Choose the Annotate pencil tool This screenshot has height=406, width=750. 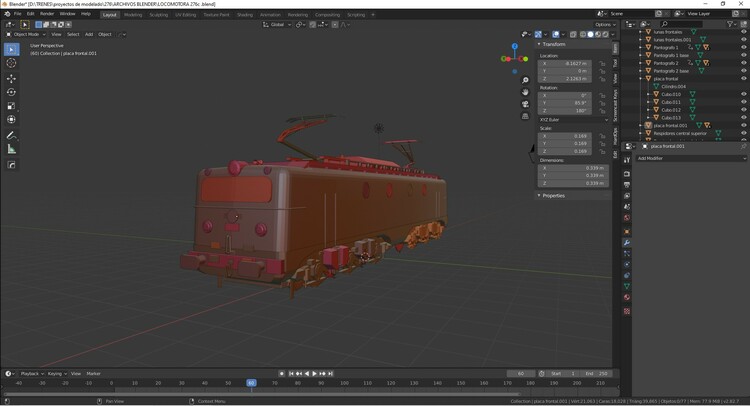pyautogui.click(x=12, y=135)
